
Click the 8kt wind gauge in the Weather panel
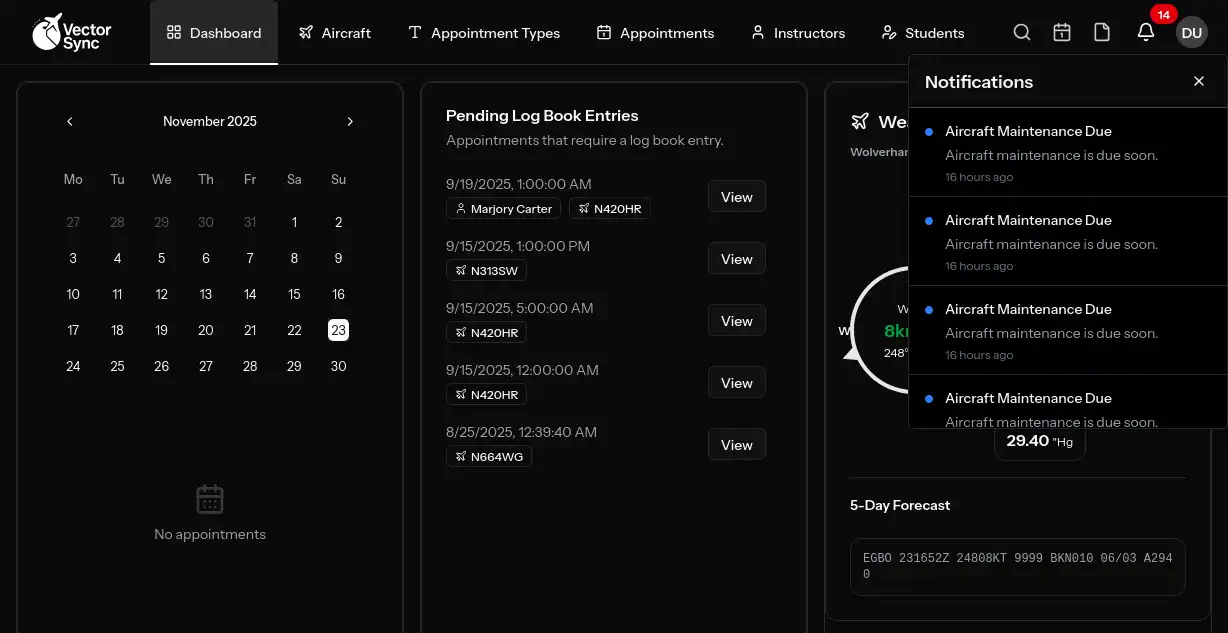894,329
